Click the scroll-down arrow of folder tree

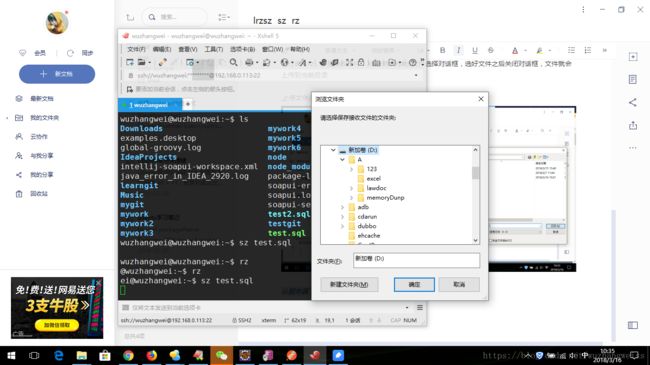click(x=475, y=240)
